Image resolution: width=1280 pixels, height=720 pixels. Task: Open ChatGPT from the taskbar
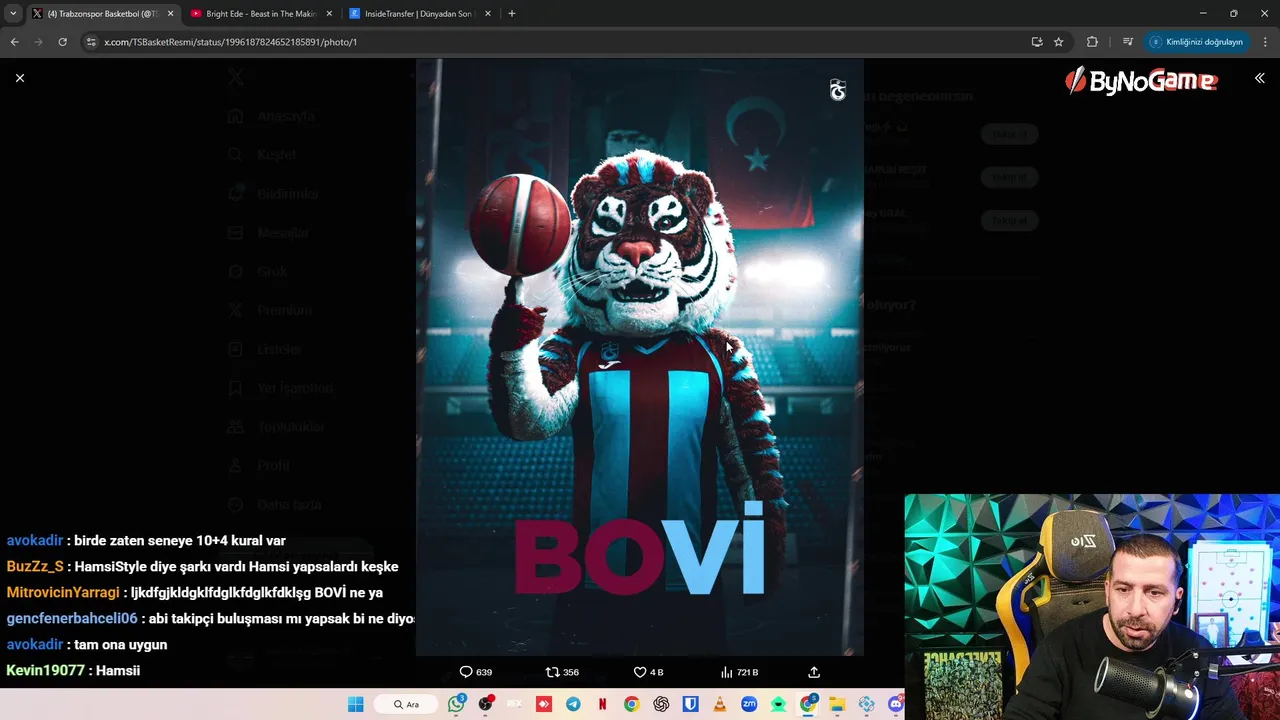point(661,704)
